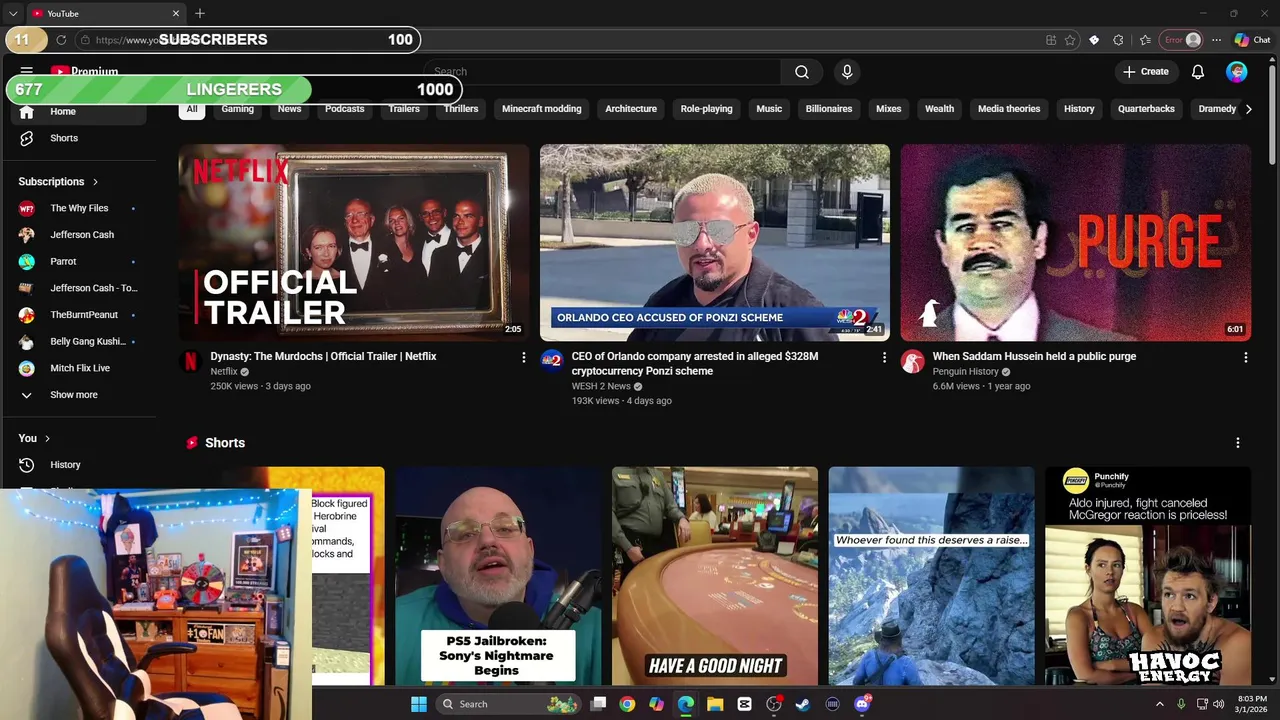Open the Windows taskbar Search box

click(x=510, y=704)
